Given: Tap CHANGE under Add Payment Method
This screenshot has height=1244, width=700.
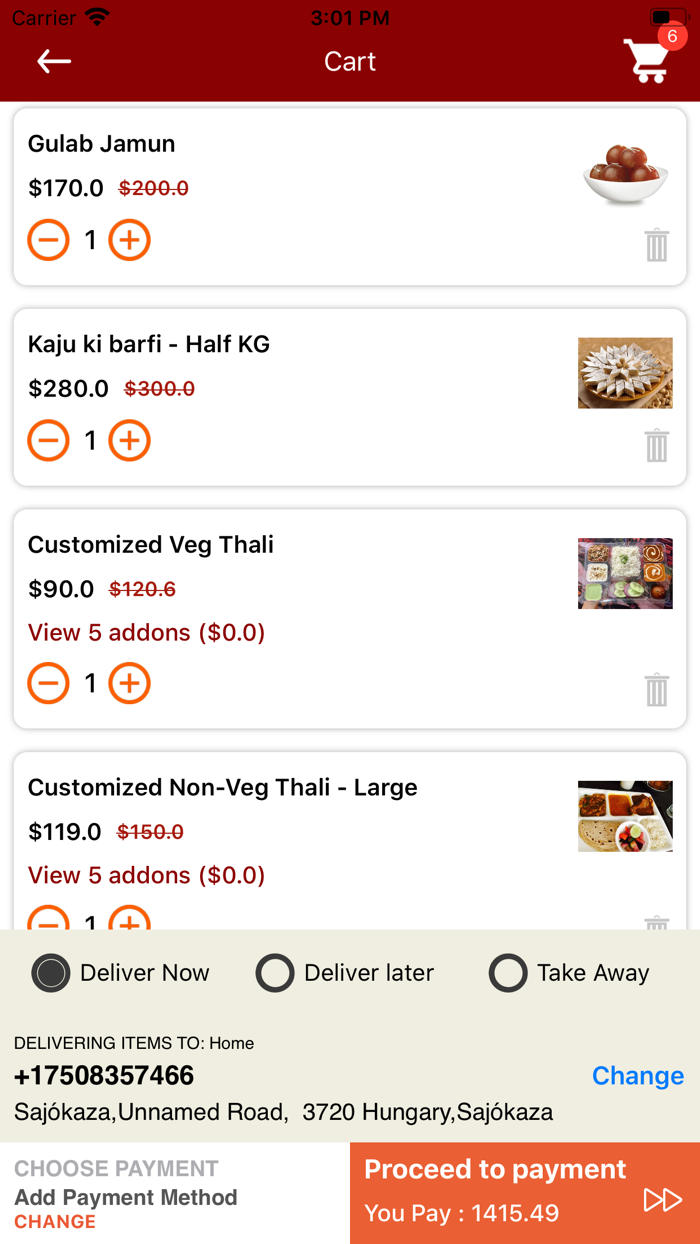Looking at the screenshot, I should pos(54,1222).
